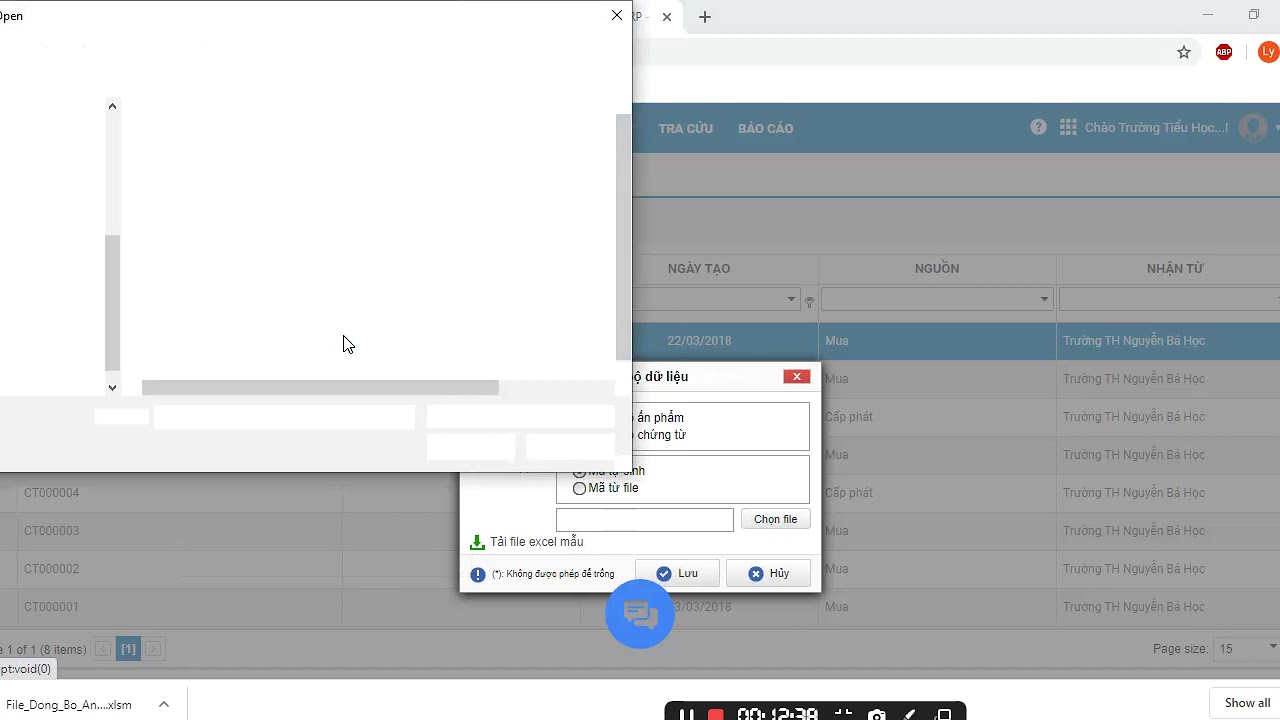Take a snapshot with the camera icon
This screenshot has height=720, width=1280.
point(877,715)
